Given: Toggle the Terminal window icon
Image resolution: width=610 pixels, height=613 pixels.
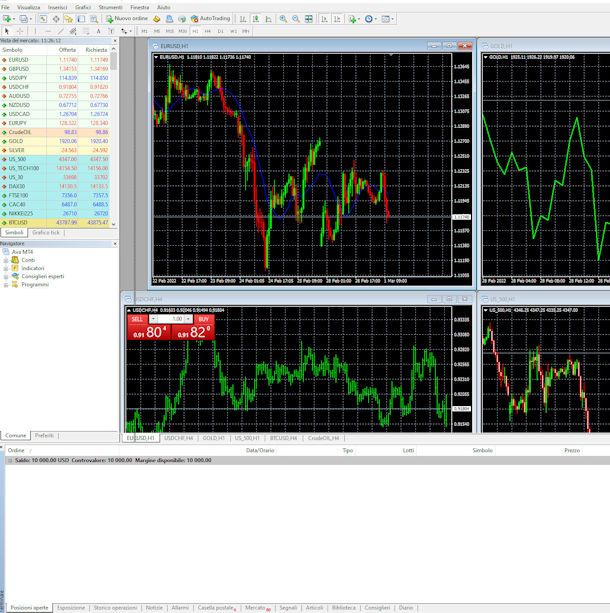Looking at the screenshot, I should coord(81,19).
